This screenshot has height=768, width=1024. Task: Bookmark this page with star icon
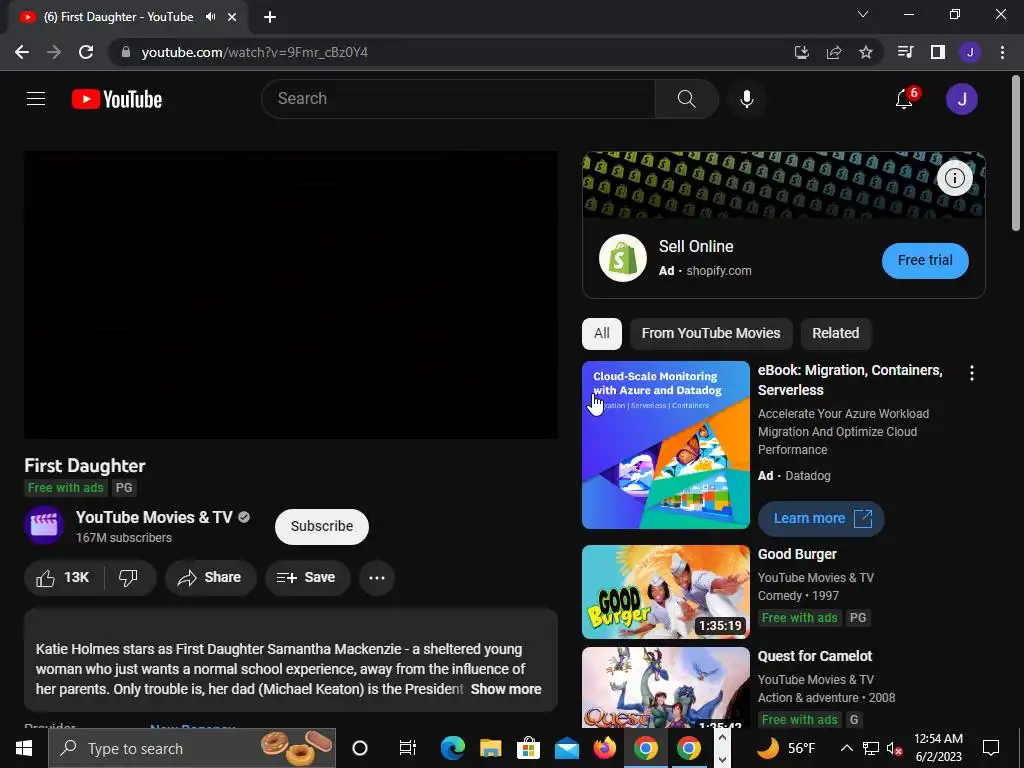pos(866,52)
